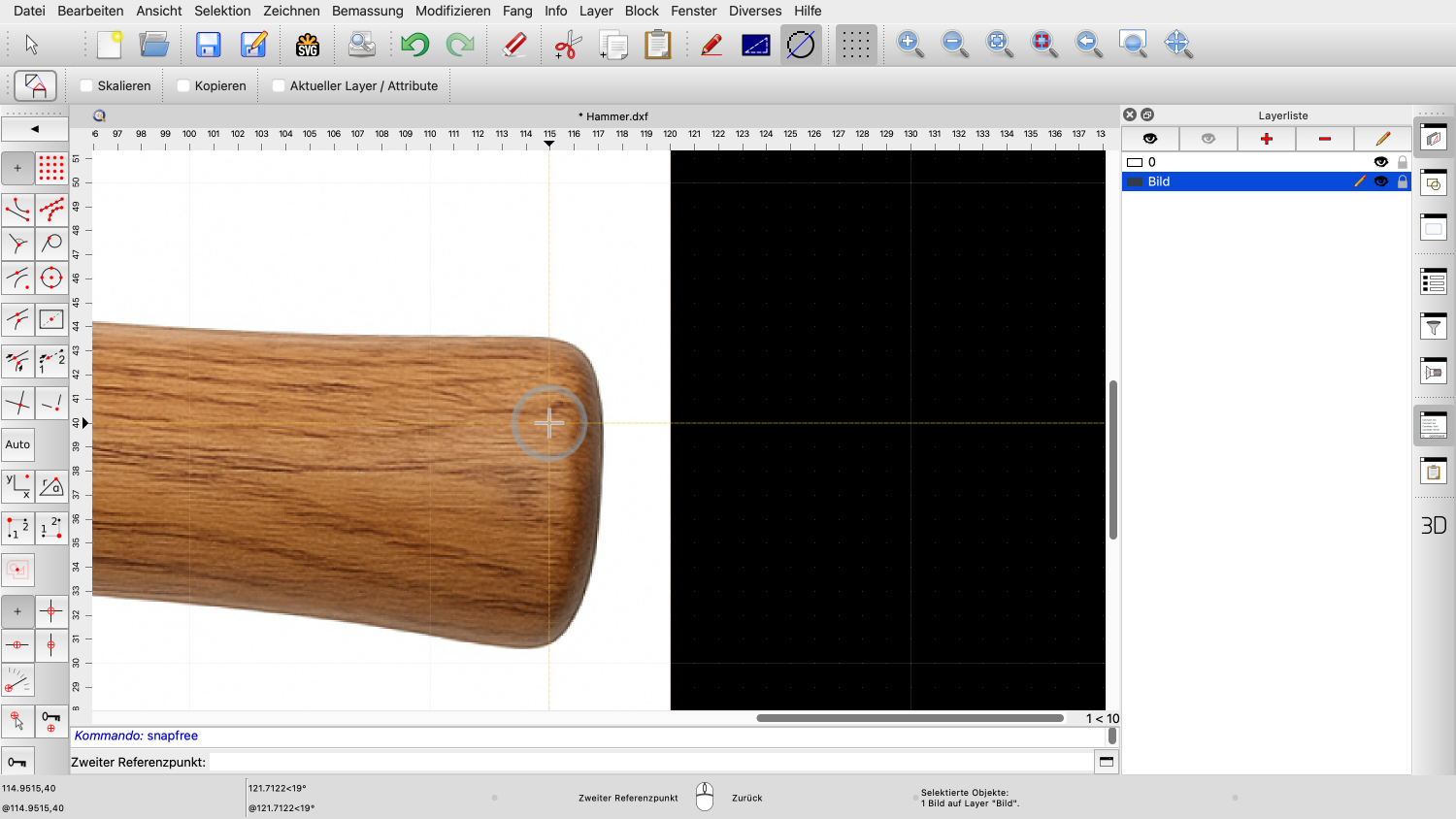1456x819 pixels.
Task: Open the Bemassung menu
Action: 367,11
